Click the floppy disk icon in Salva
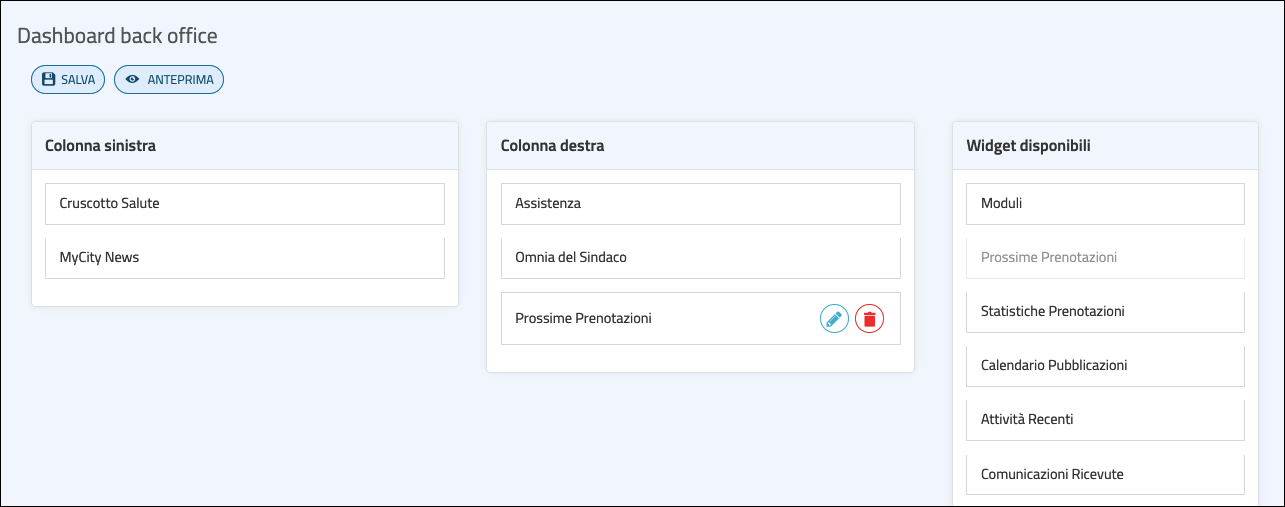This screenshot has height=507, width=1285. [x=48, y=80]
